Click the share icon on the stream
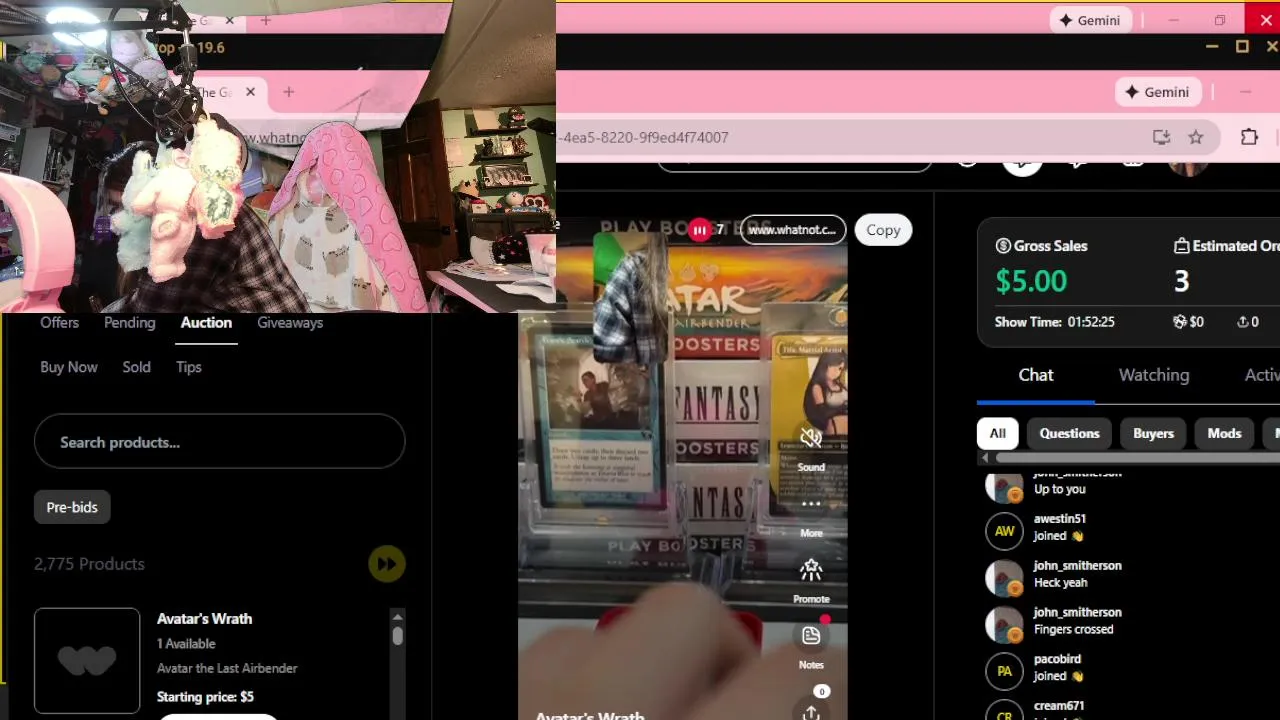 [x=811, y=712]
